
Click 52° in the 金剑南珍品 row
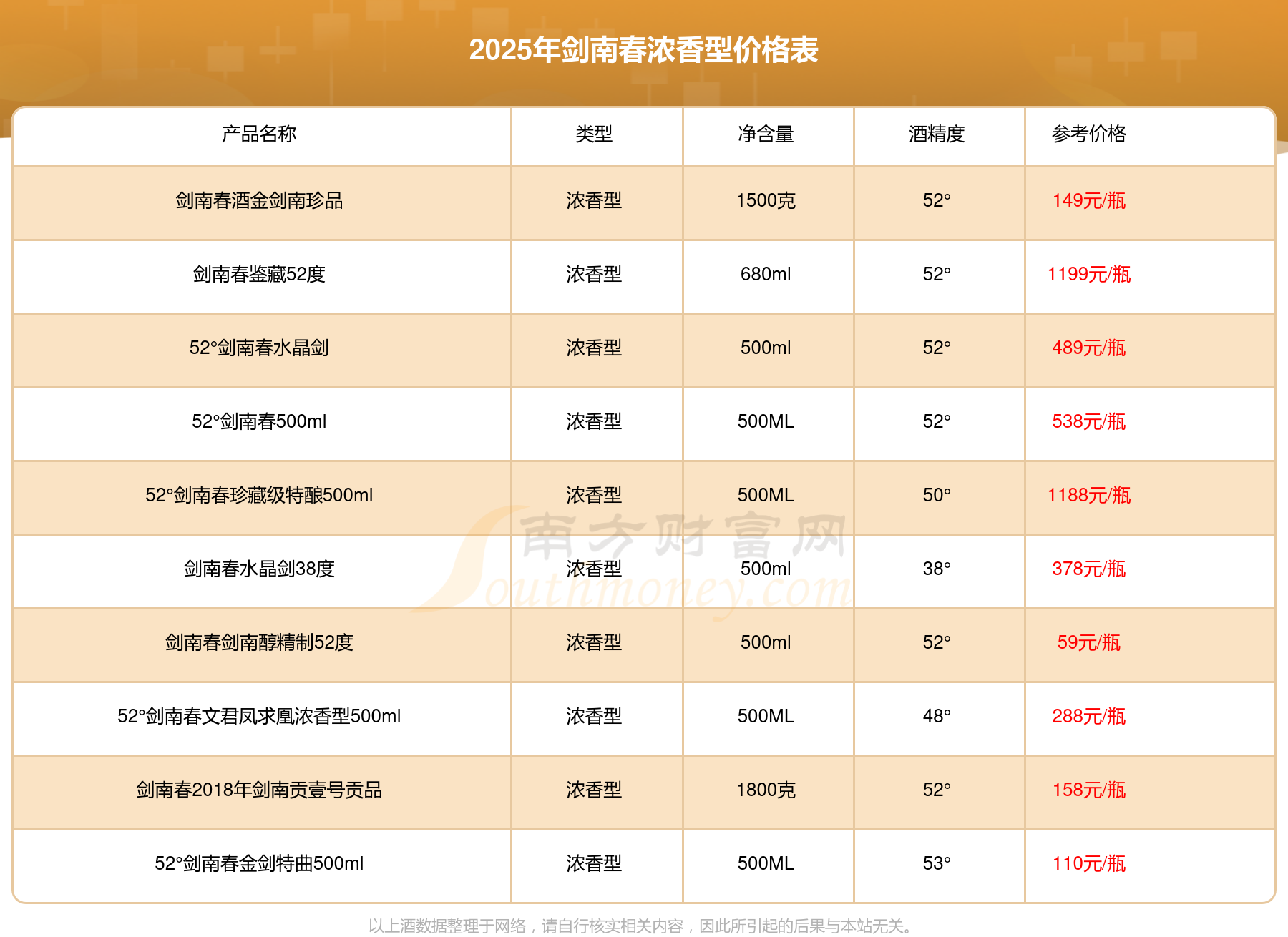[x=937, y=200]
